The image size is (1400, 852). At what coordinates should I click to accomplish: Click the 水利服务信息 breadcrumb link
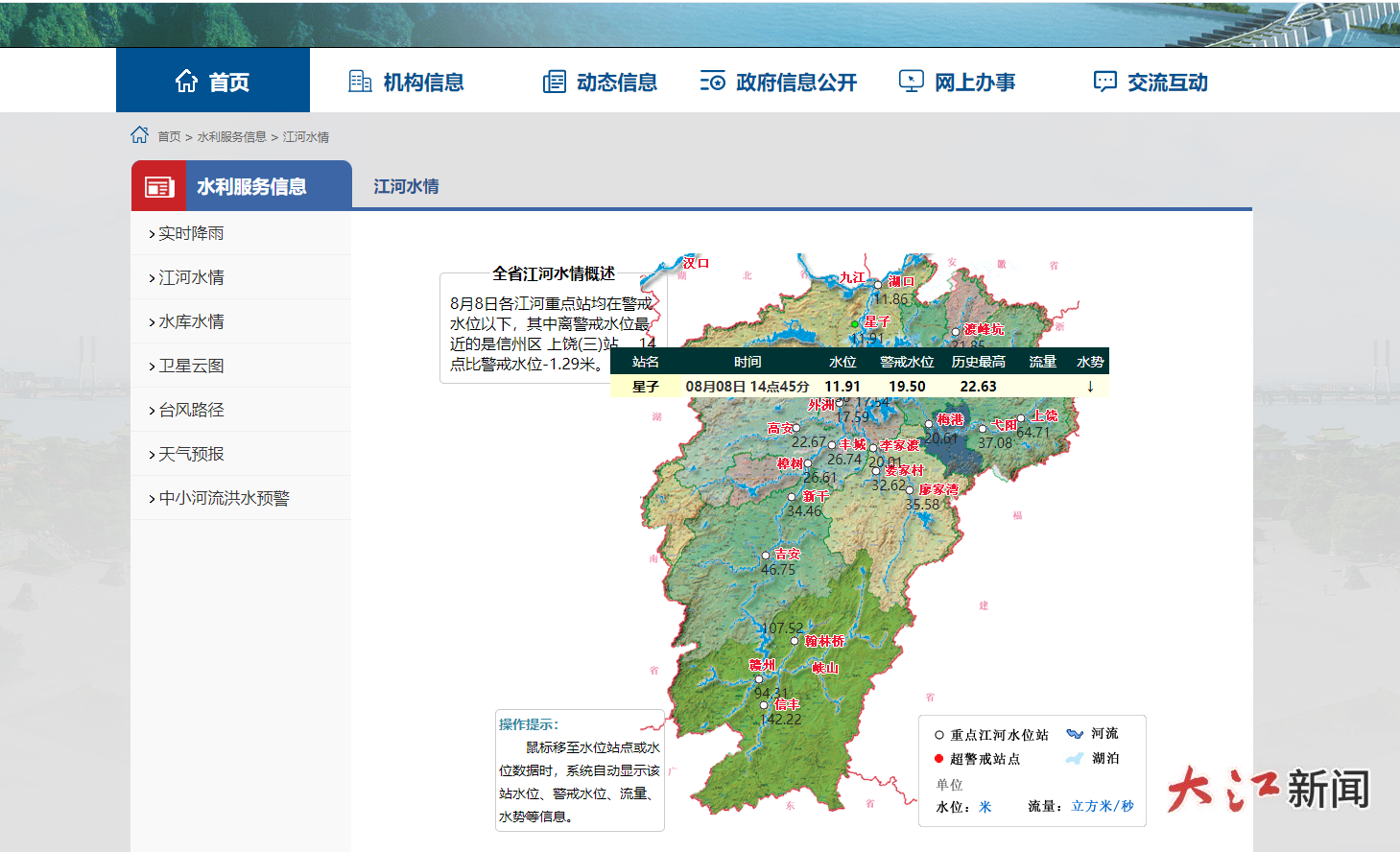(x=231, y=137)
